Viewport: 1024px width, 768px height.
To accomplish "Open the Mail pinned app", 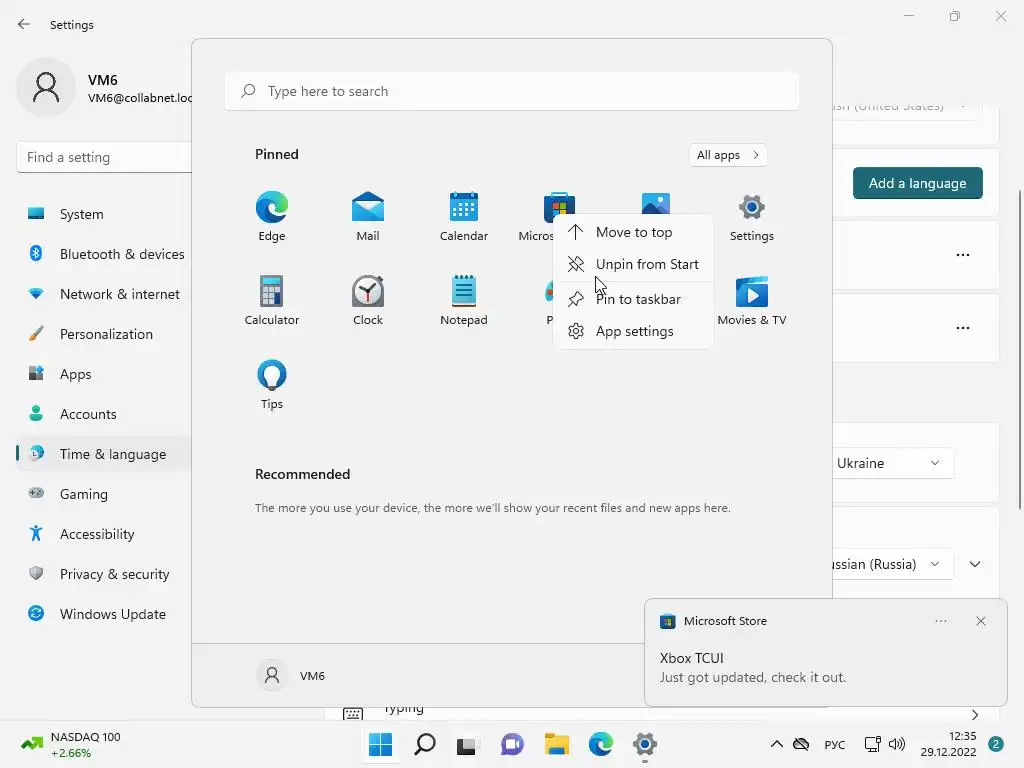I will [368, 216].
